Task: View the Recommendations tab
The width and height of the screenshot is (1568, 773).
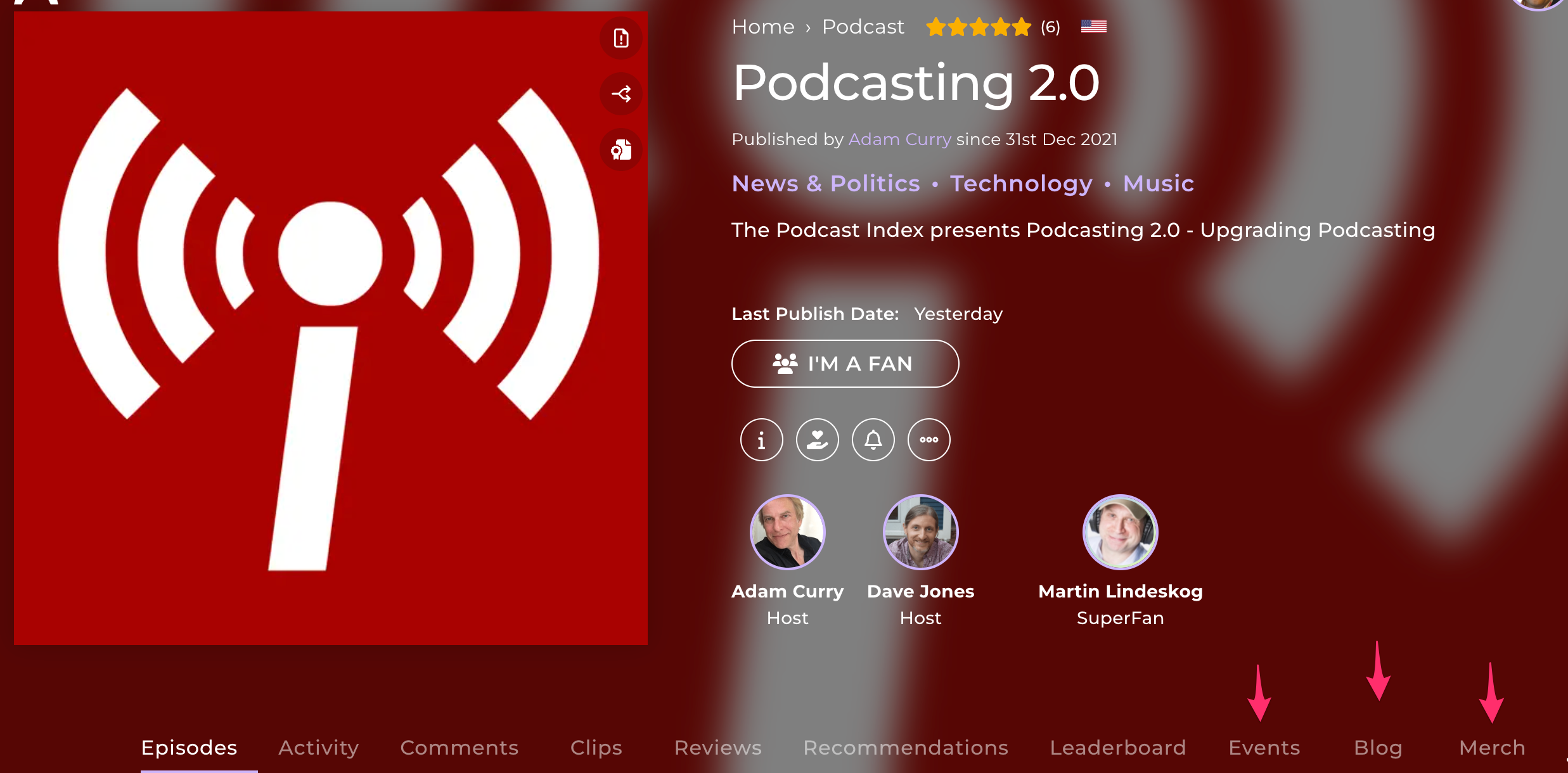Action: tap(906, 748)
